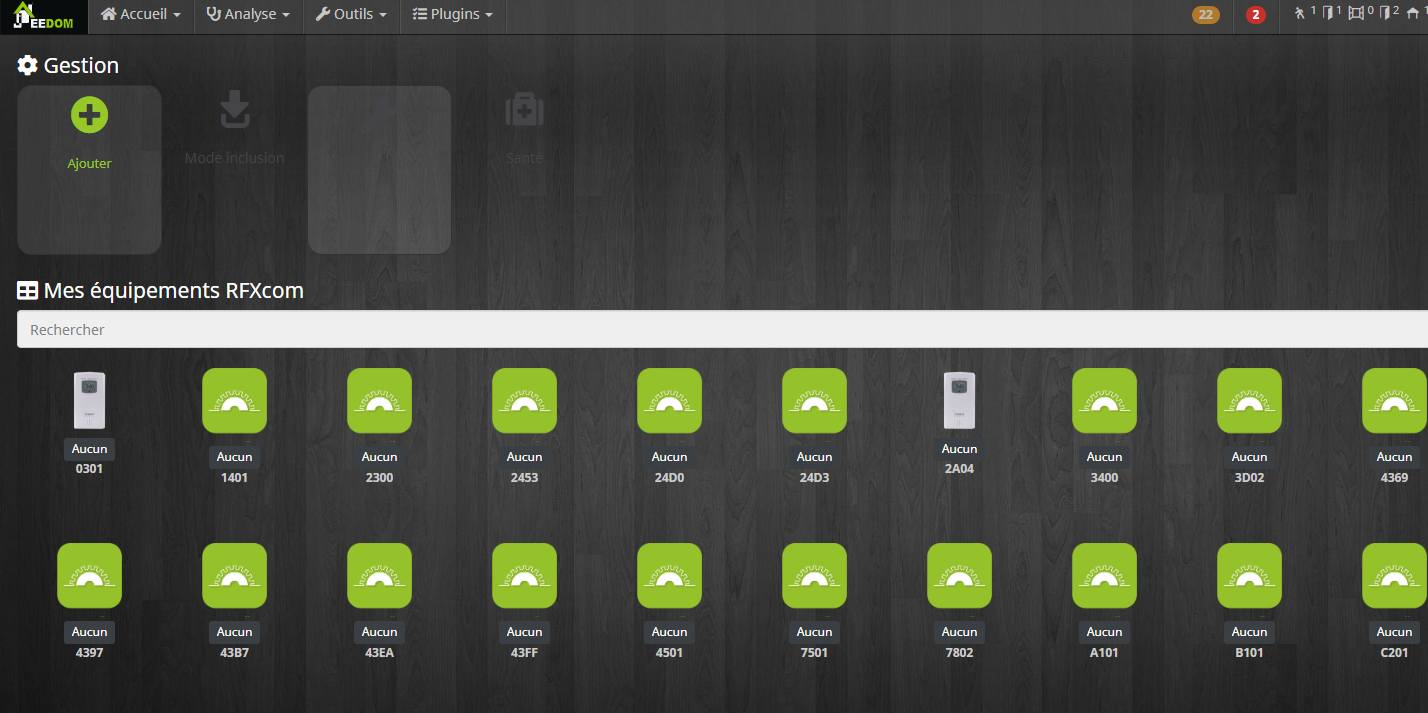Image resolution: width=1428 pixels, height=713 pixels.
Task: Click the green icon for equipment 24D0
Action: pyautogui.click(x=669, y=401)
